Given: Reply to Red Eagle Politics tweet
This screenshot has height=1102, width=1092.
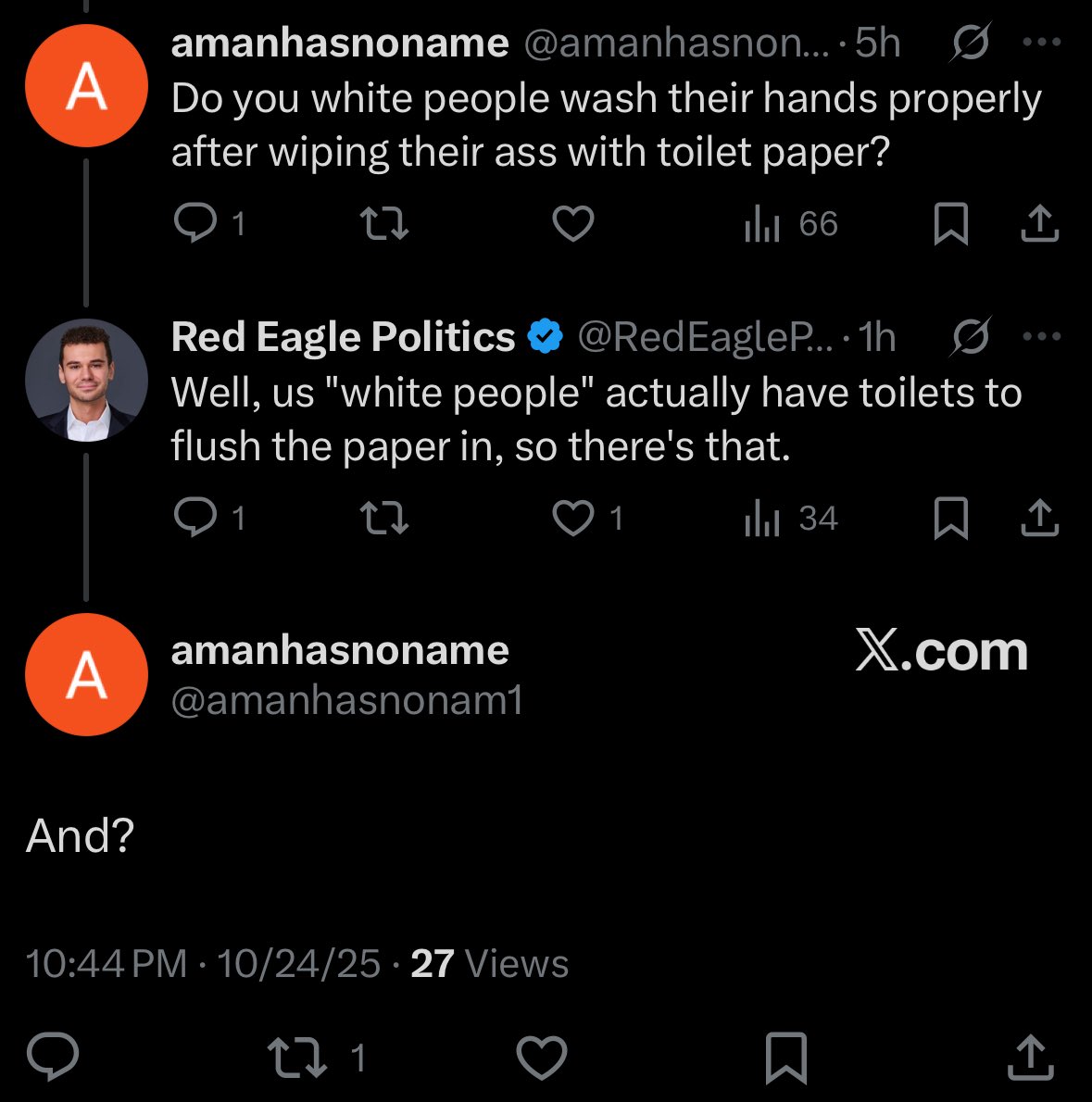Looking at the screenshot, I should tap(195, 518).
